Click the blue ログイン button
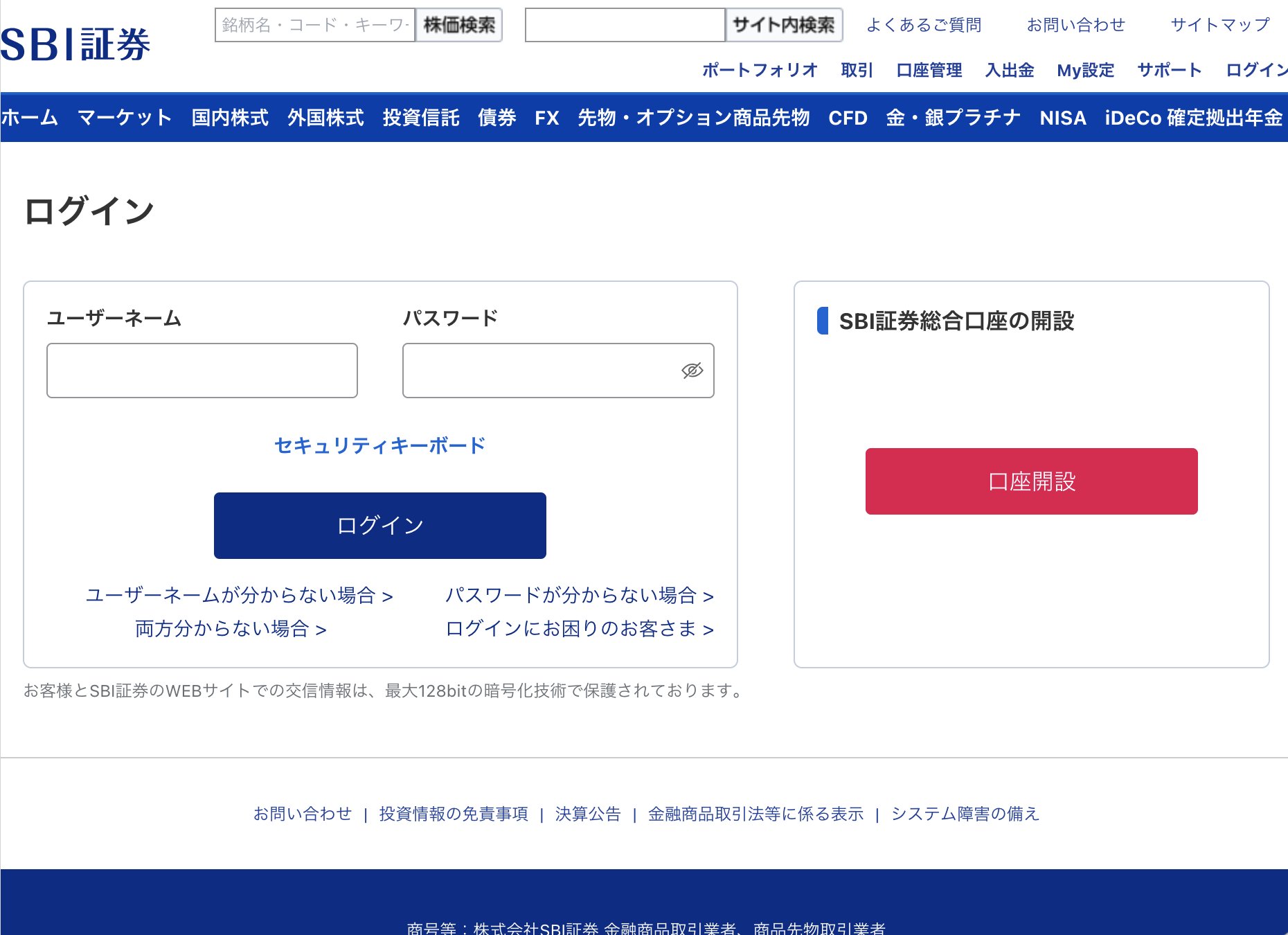Viewport: 1288px width, 935px height. tap(380, 526)
